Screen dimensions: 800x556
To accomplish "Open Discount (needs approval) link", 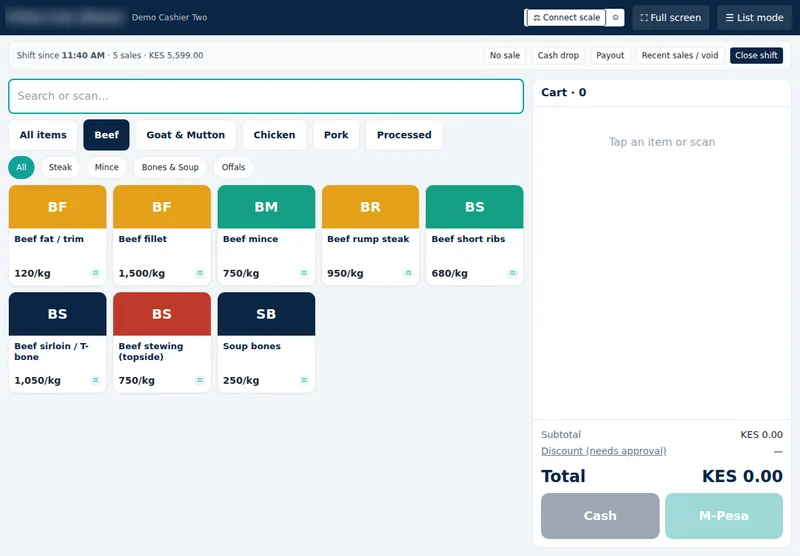I will tap(604, 451).
